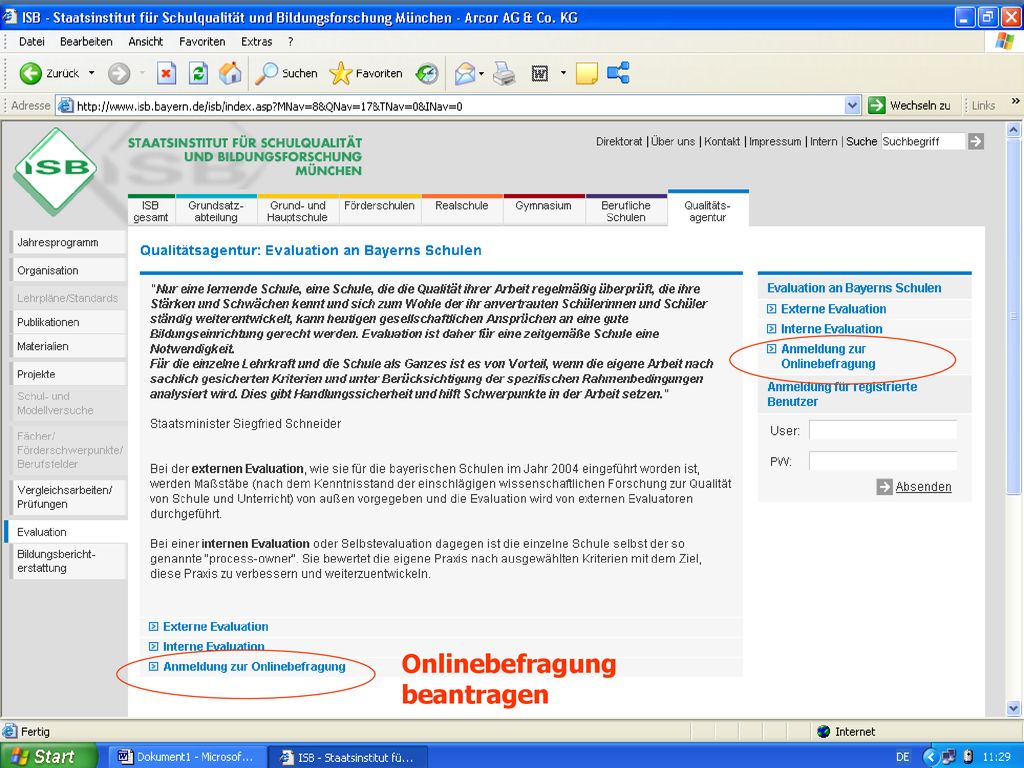Click the PW password field

[x=883, y=461]
